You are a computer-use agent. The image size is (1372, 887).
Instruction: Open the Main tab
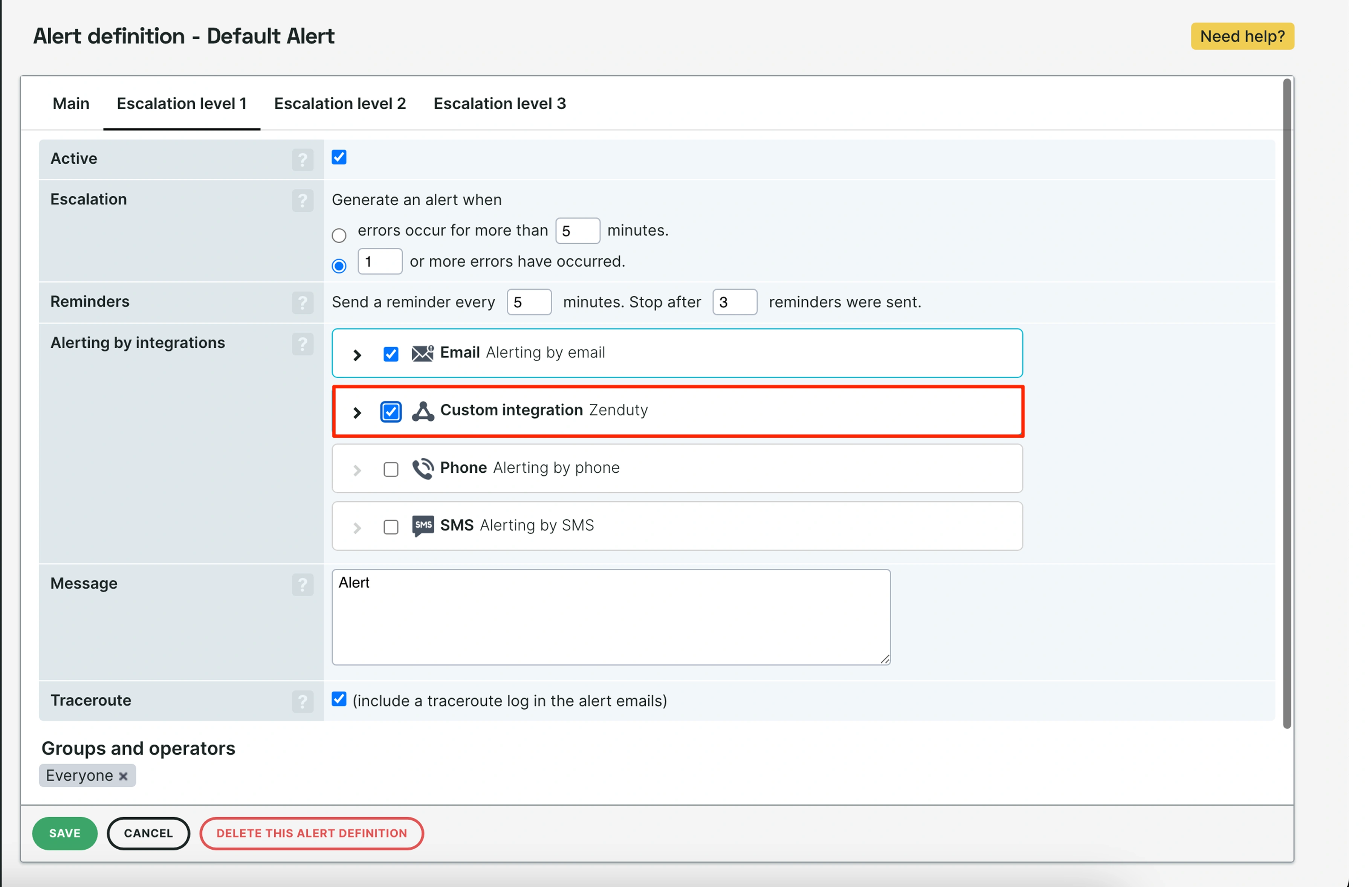click(x=71, y=104)
